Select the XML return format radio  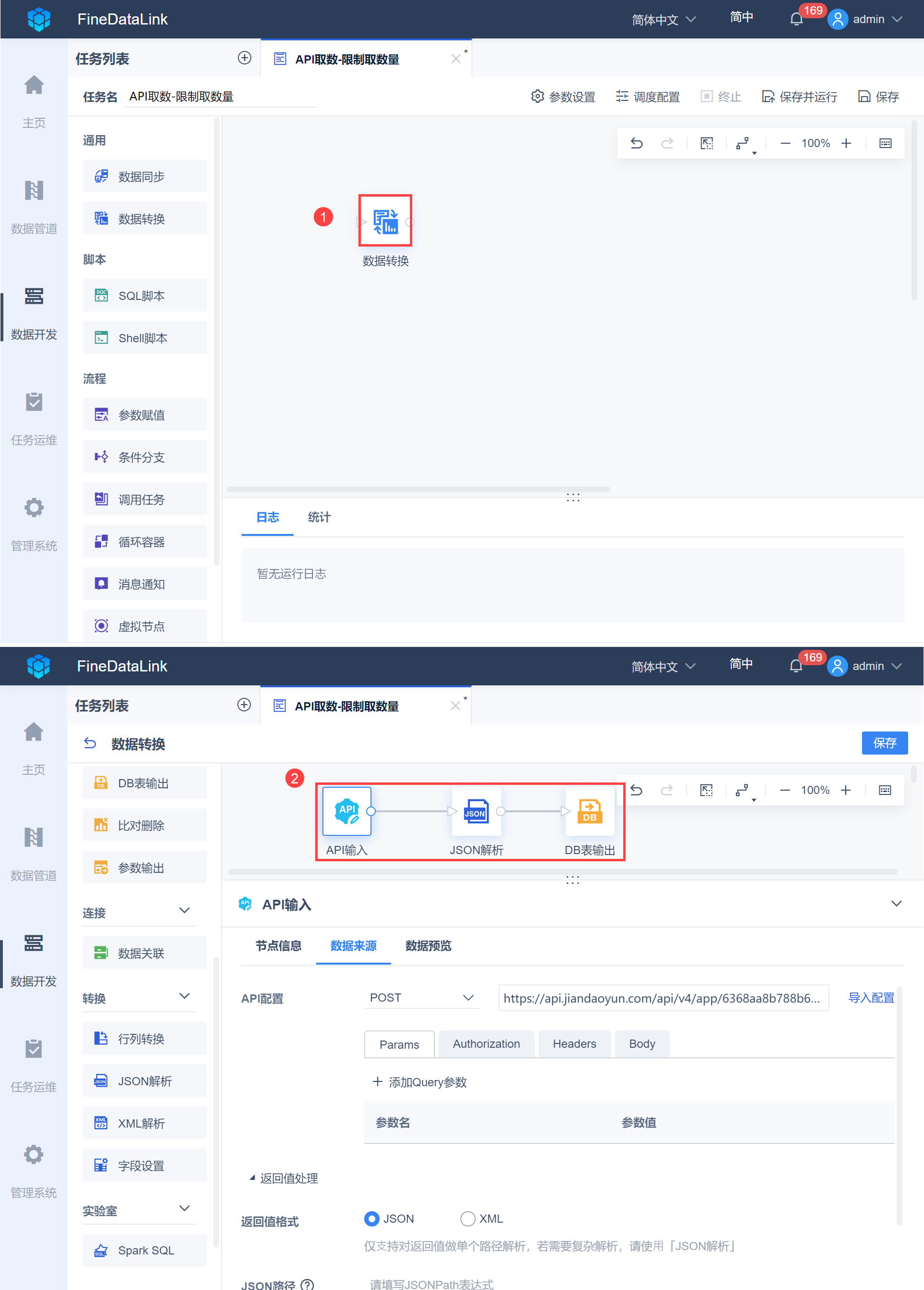468,1218
